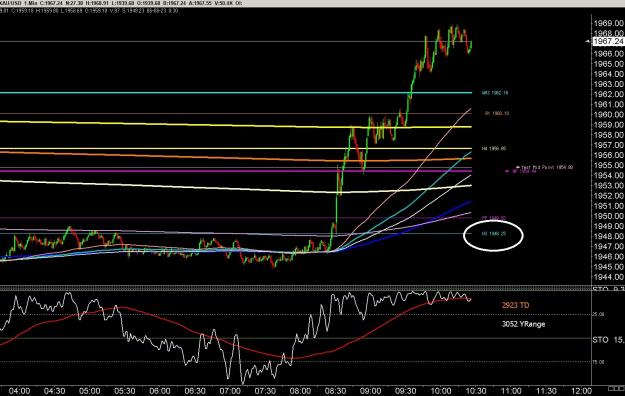Click the 1954.00 price axis label
Image resolution: width=625 pixels, height=396 pixels.
tap(609, 175)
